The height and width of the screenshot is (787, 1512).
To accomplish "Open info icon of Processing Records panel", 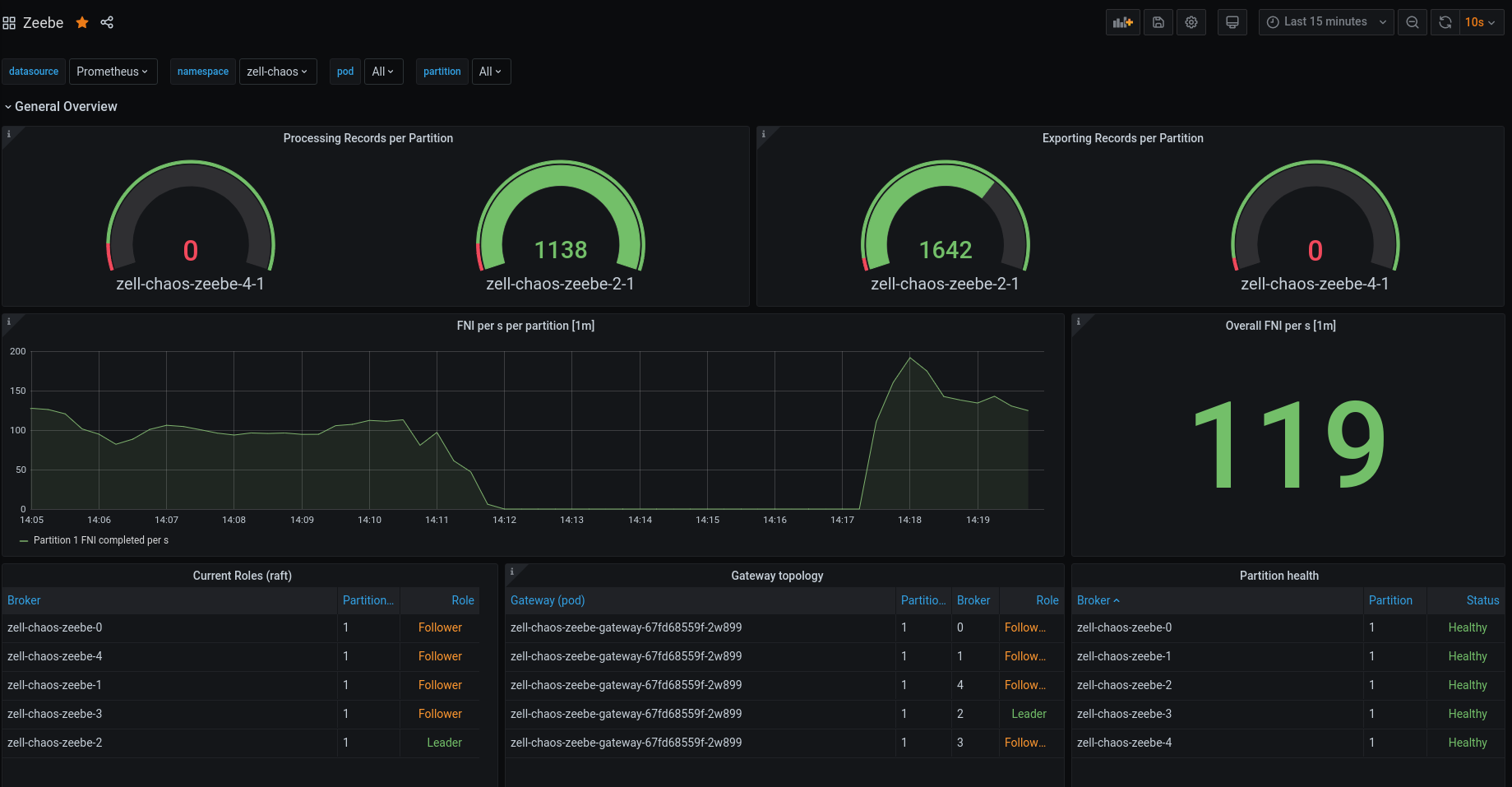I will pos(9,134).
